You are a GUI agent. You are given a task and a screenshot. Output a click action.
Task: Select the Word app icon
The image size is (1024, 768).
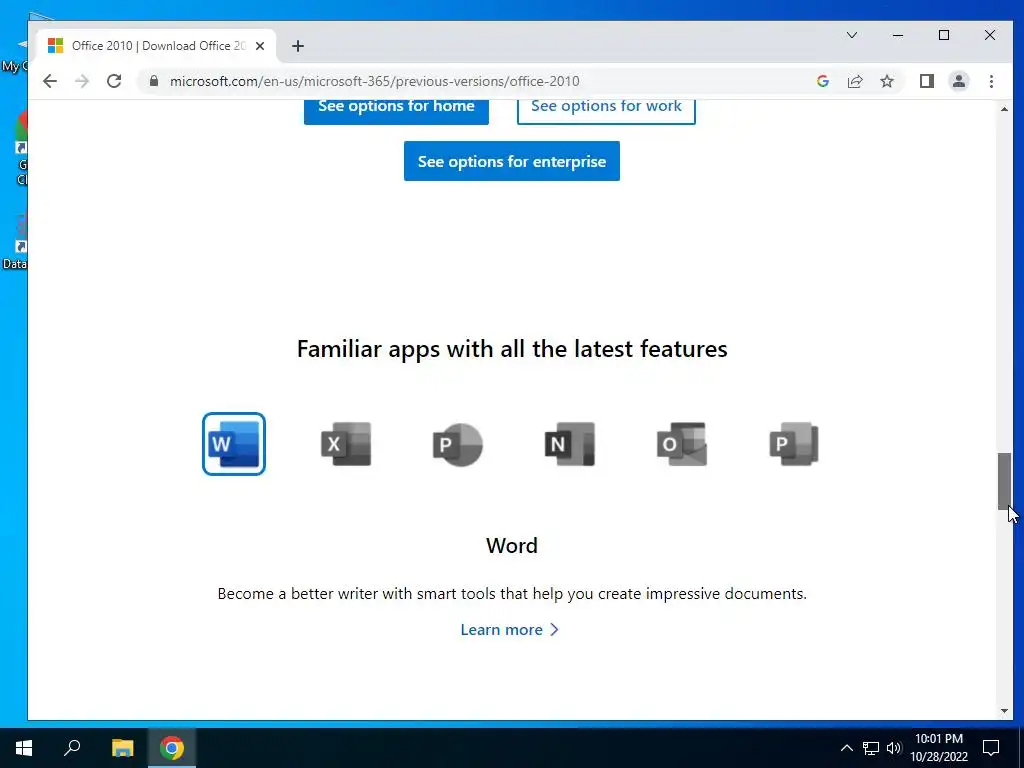click(x=234, y=444)
